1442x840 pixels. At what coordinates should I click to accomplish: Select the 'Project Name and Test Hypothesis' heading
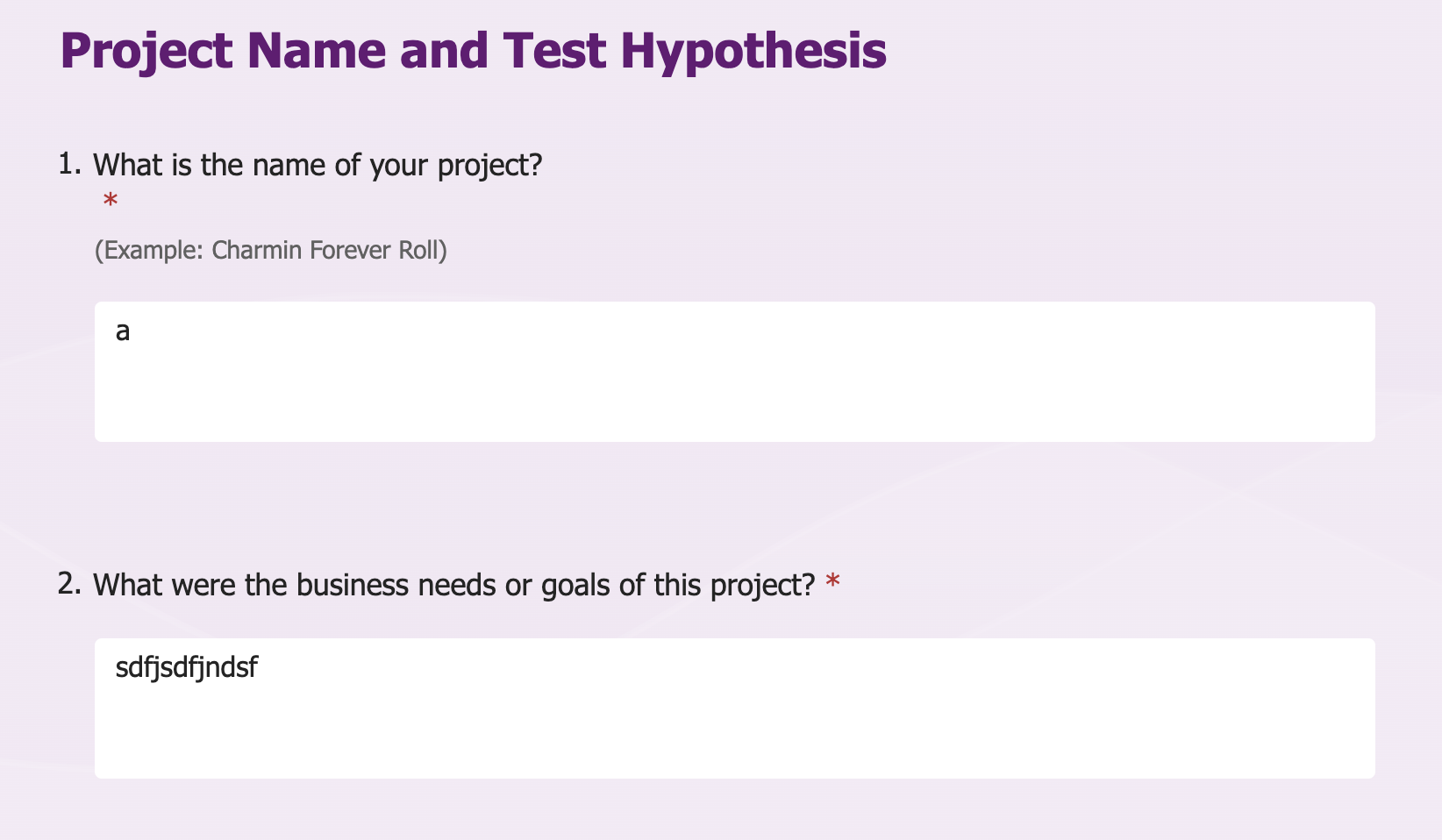click(474, 50)
